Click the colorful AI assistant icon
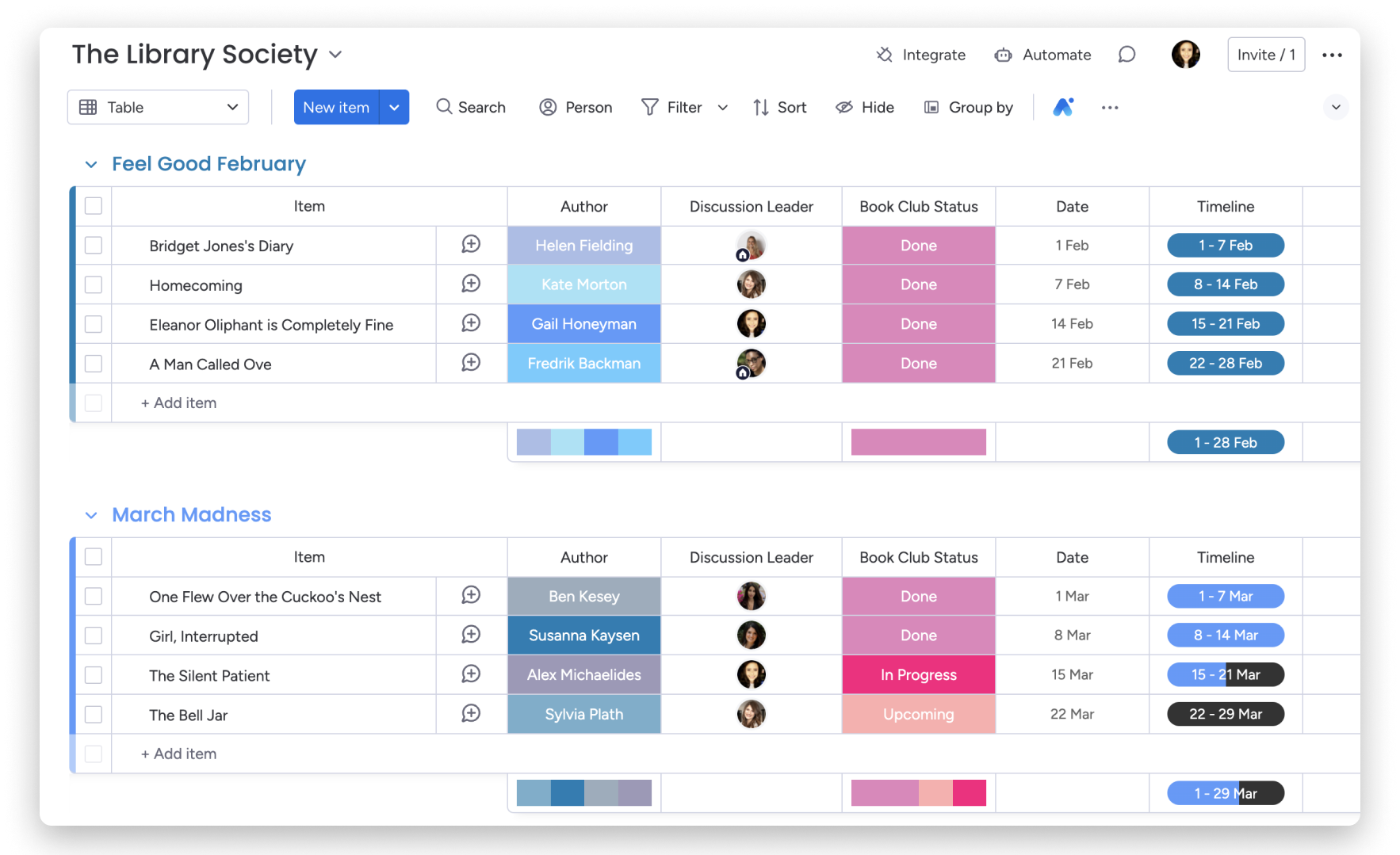Viewport: 1400px width, 855px height. point(1063,107)
